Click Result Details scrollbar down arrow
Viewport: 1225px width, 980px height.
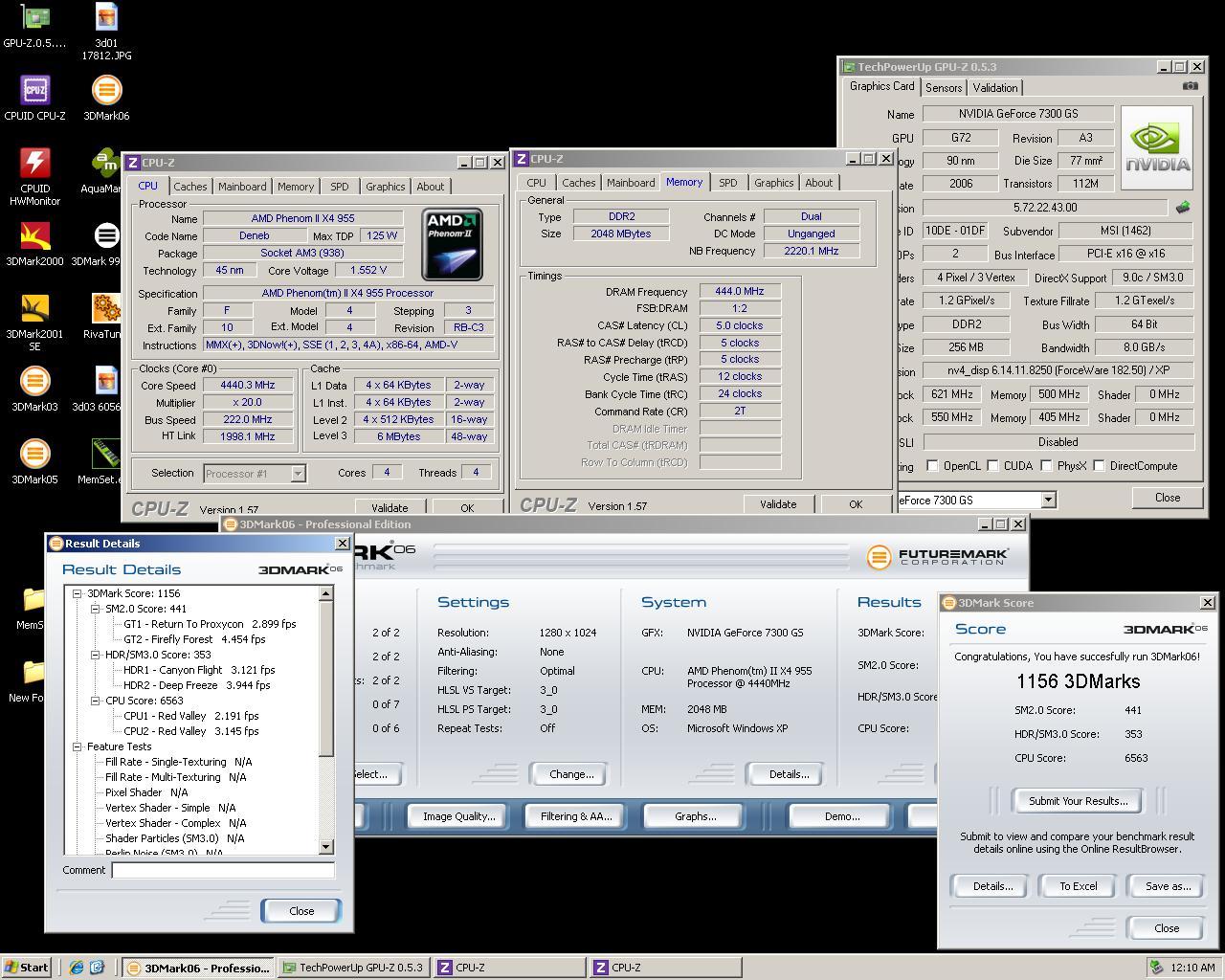[325, 847]
